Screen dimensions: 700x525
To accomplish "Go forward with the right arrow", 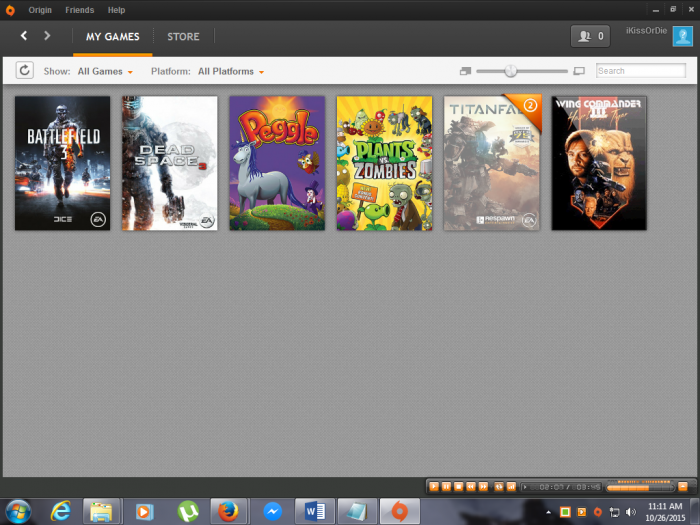I will [47, 36].
